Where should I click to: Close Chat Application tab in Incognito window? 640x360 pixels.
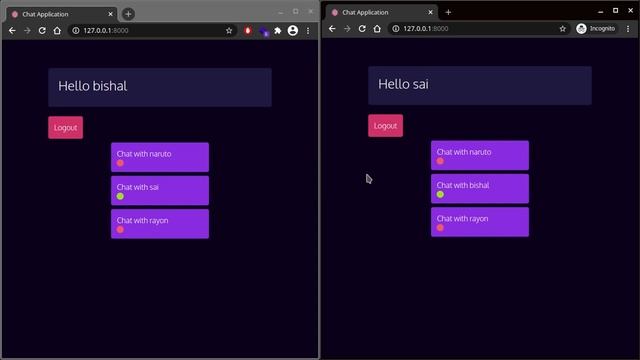point(430,12)
